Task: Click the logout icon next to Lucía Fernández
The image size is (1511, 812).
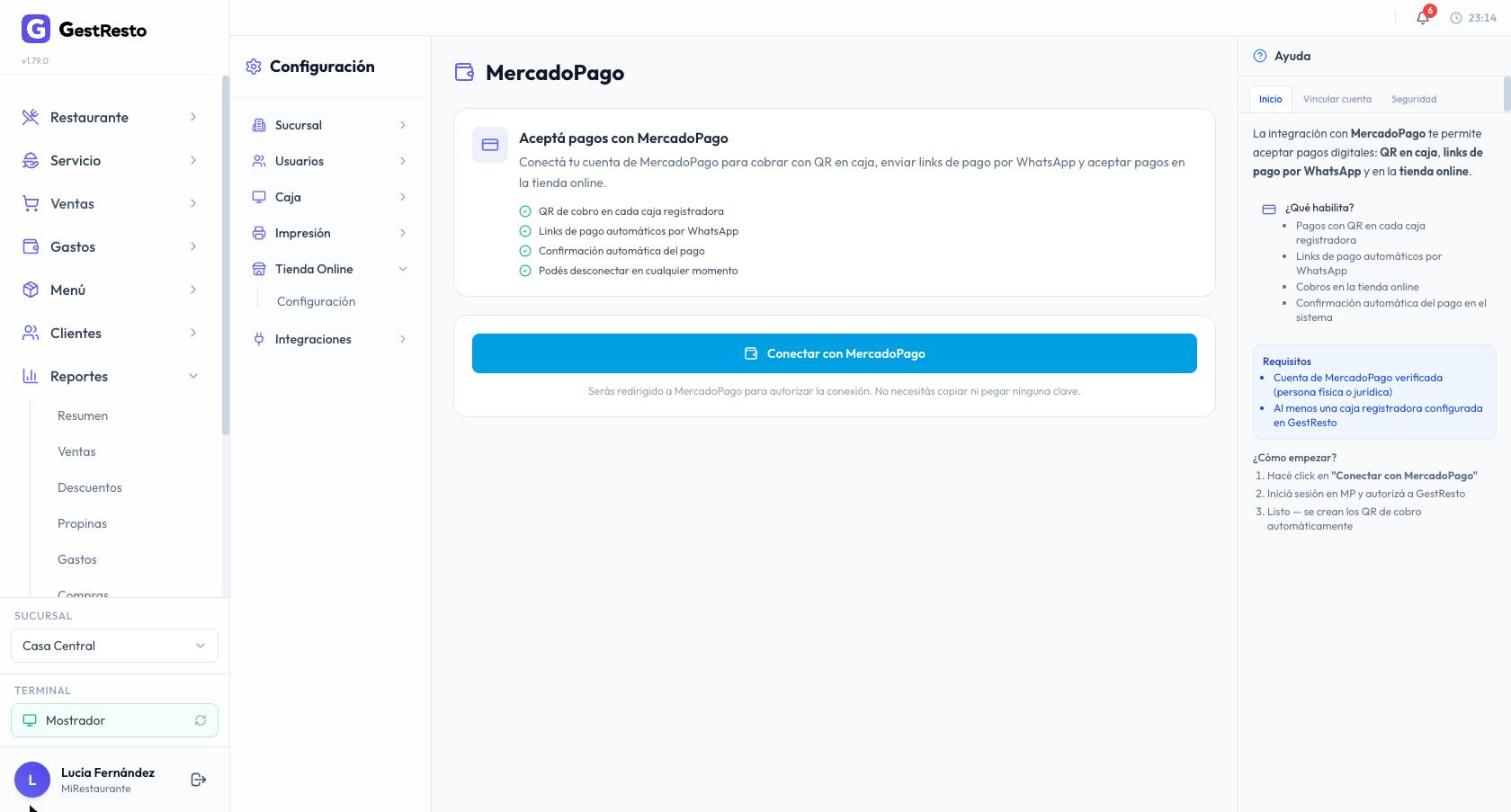Action: (x=198, y=780)
